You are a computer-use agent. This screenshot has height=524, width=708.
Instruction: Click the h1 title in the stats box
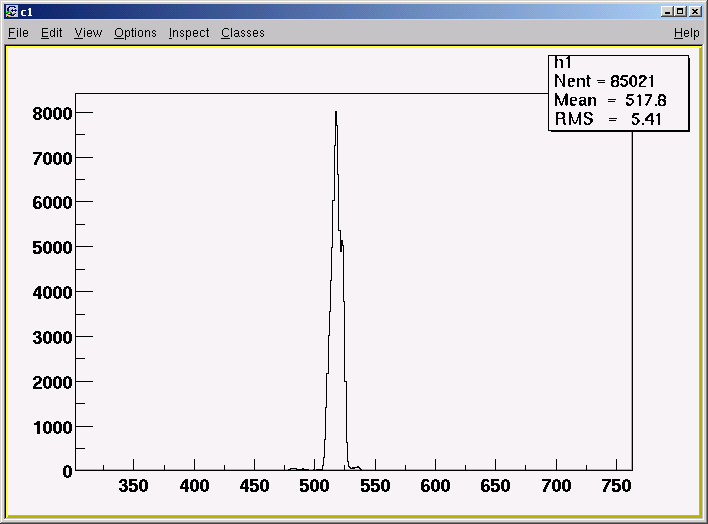pyautogui.click(x=563, y=62)
